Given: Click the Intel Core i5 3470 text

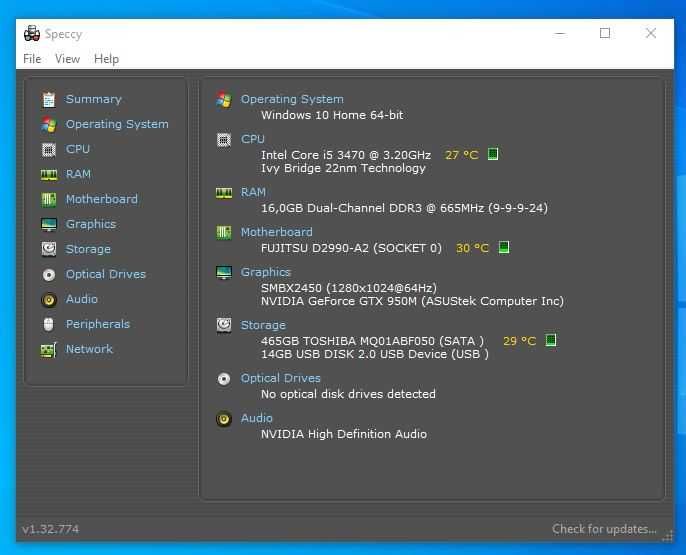Looking at the screenshot, I should tap(346, 155).
